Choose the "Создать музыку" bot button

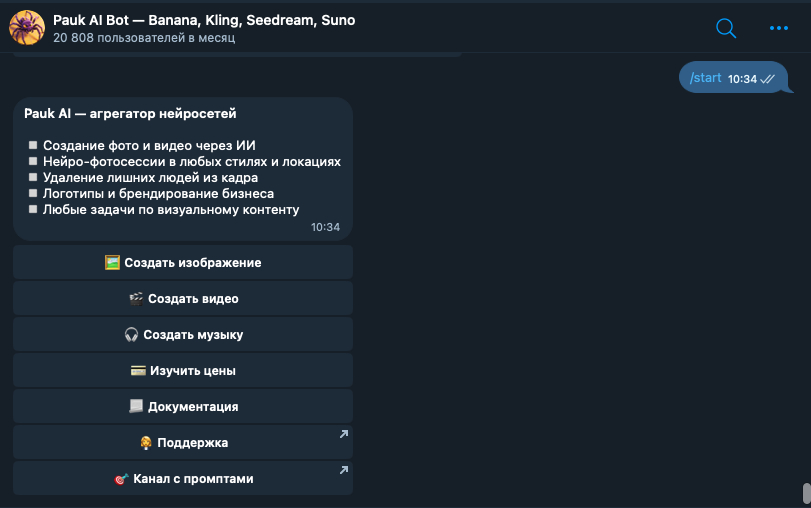(183, 334)
